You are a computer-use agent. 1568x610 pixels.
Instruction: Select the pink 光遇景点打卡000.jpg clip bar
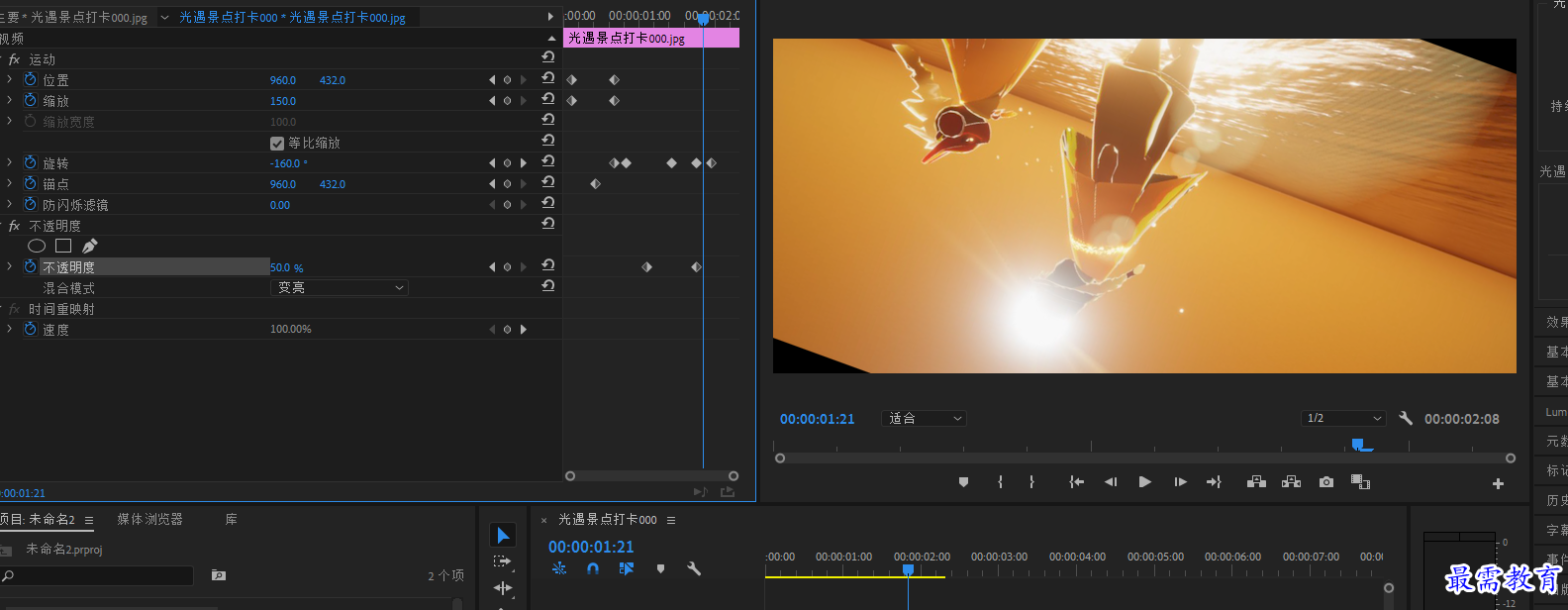[x=651, y=38]
